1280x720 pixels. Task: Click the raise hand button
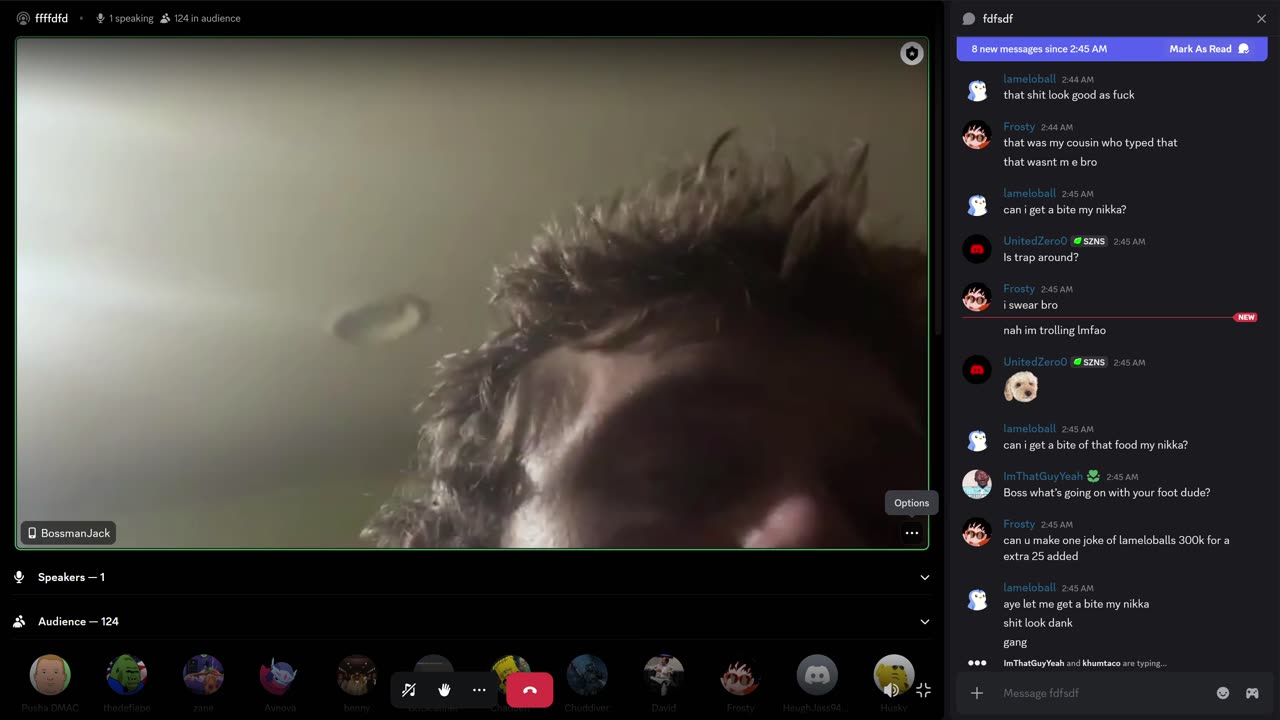(x=444, y=690)
